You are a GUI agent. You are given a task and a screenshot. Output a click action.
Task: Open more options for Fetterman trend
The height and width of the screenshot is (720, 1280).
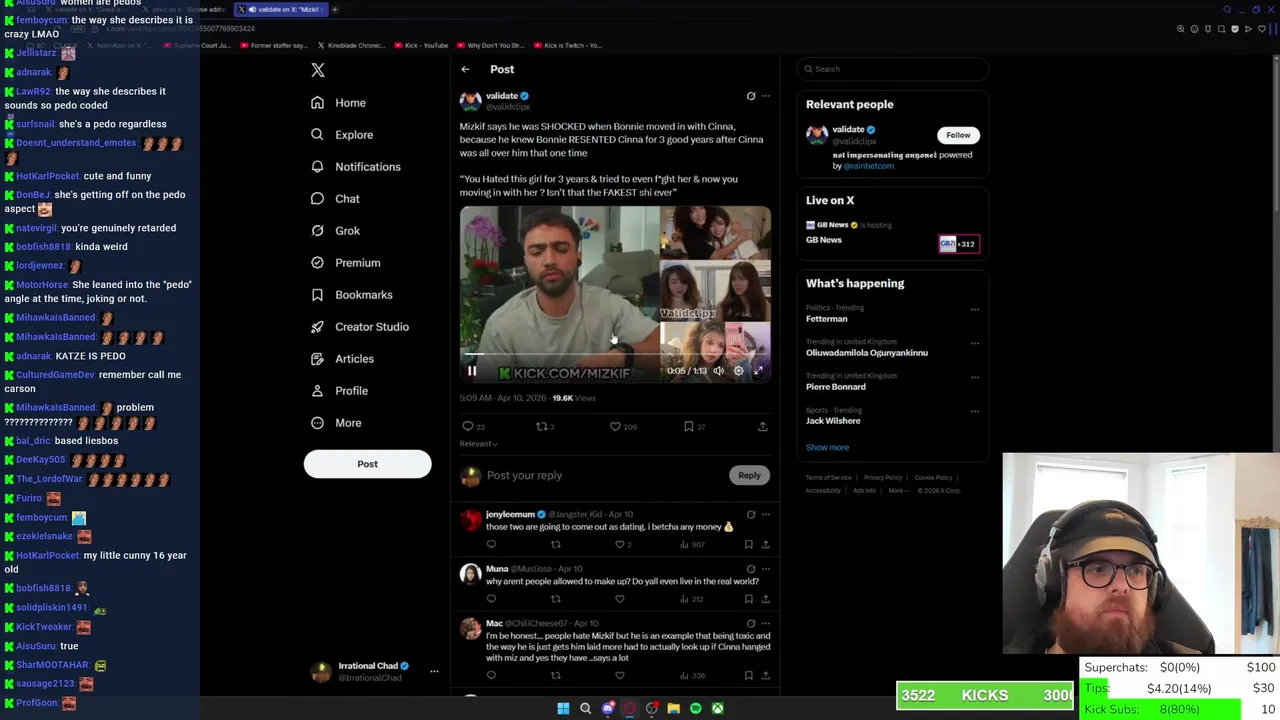click(975, 309)
